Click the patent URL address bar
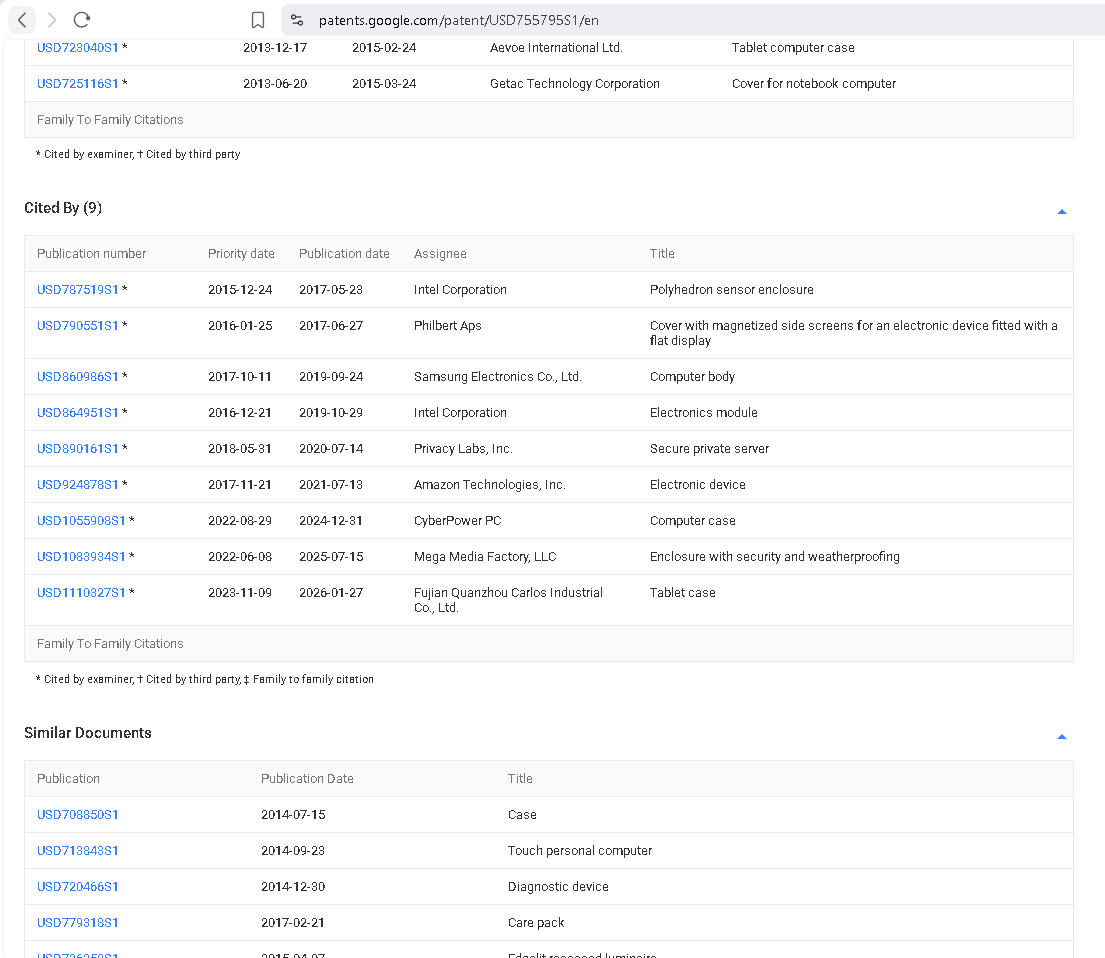Screen dimensions: 1105x958 coord(600,20)
